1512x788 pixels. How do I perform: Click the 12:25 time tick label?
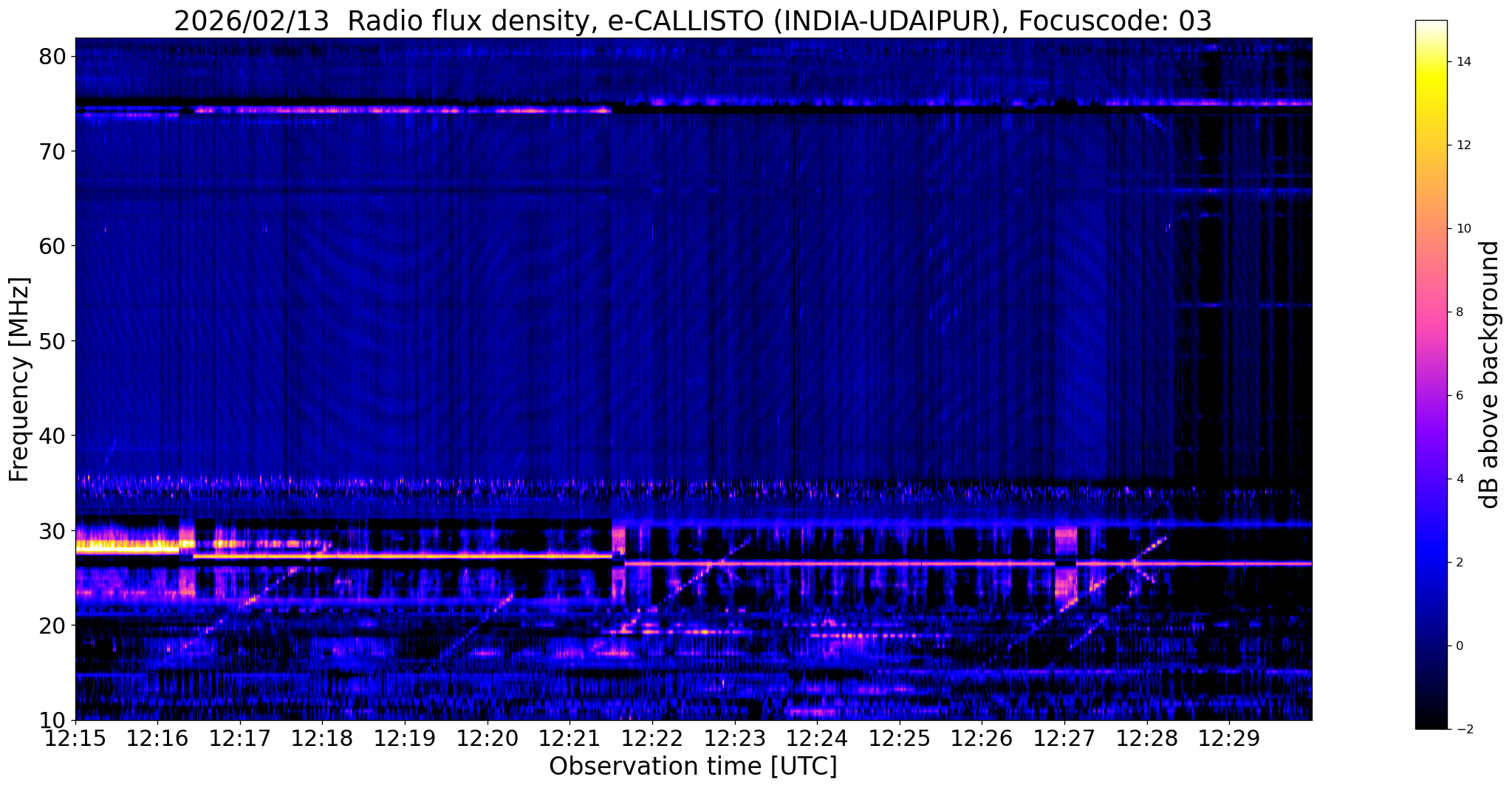click(900, 739)
